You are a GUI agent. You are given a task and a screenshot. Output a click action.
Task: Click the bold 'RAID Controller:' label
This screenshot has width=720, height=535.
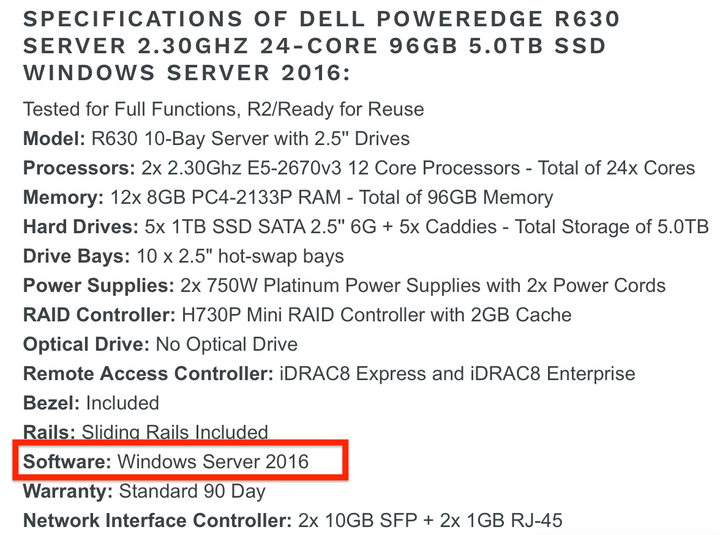point(98,315)
